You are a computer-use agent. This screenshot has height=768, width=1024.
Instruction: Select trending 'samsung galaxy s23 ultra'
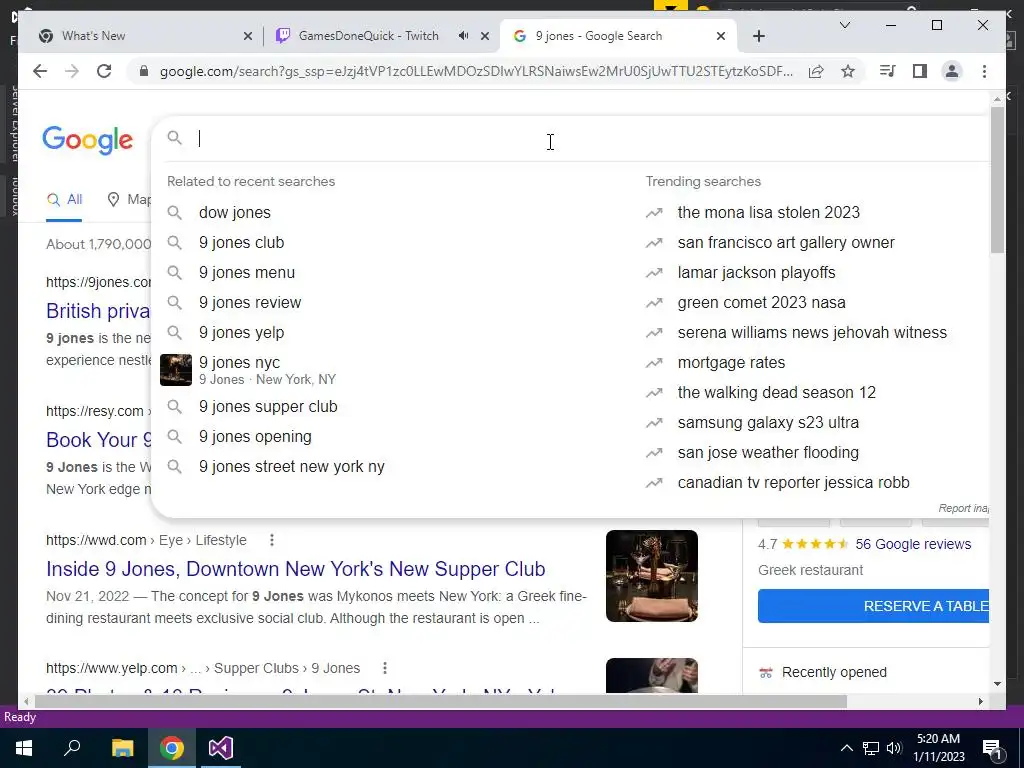(x=768, y=423)
